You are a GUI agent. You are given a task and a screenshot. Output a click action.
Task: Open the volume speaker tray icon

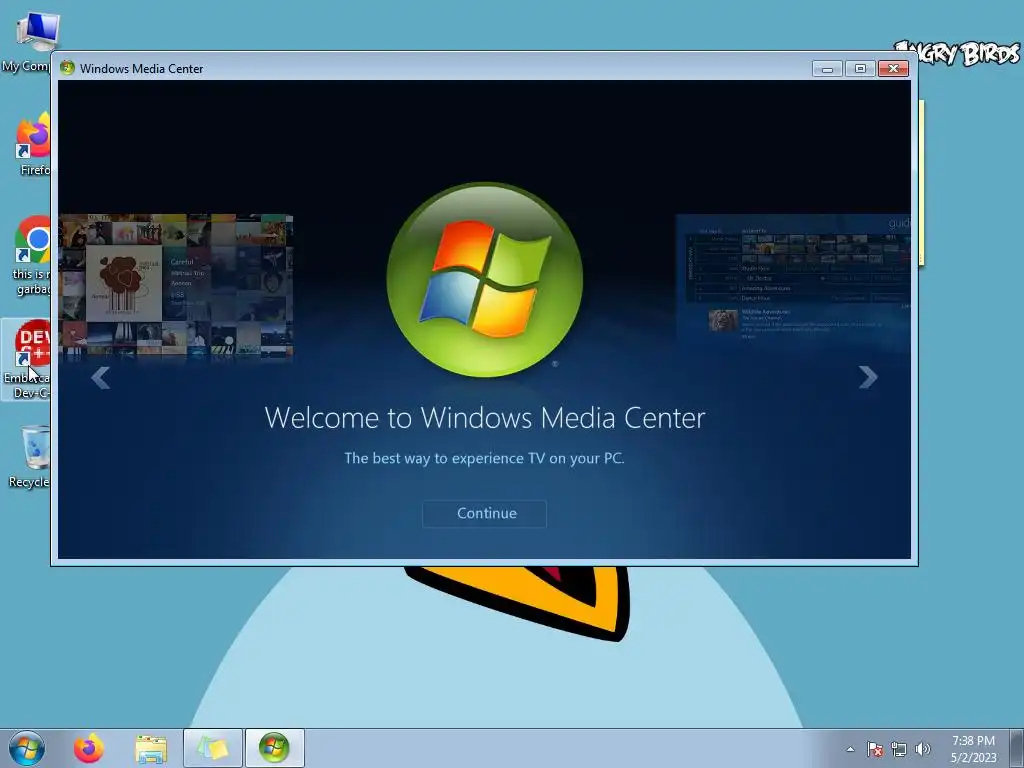coord(922,749)
